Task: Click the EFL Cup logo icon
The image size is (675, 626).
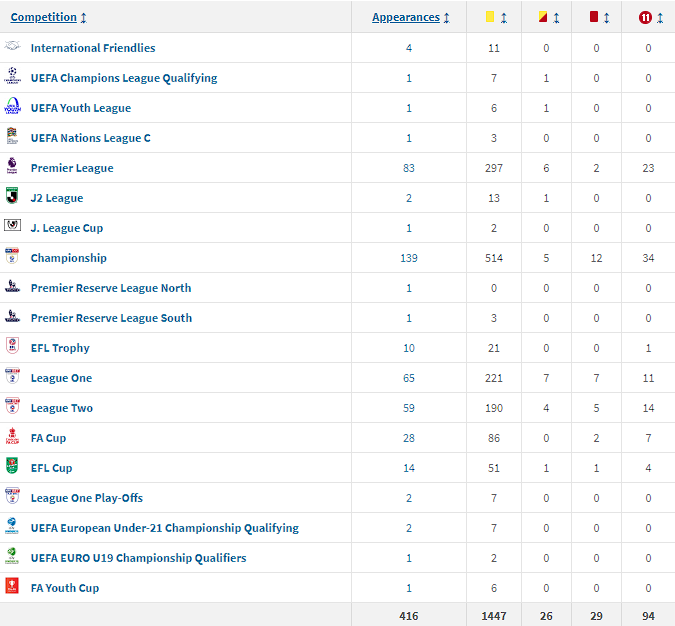Action: (12, 467)
